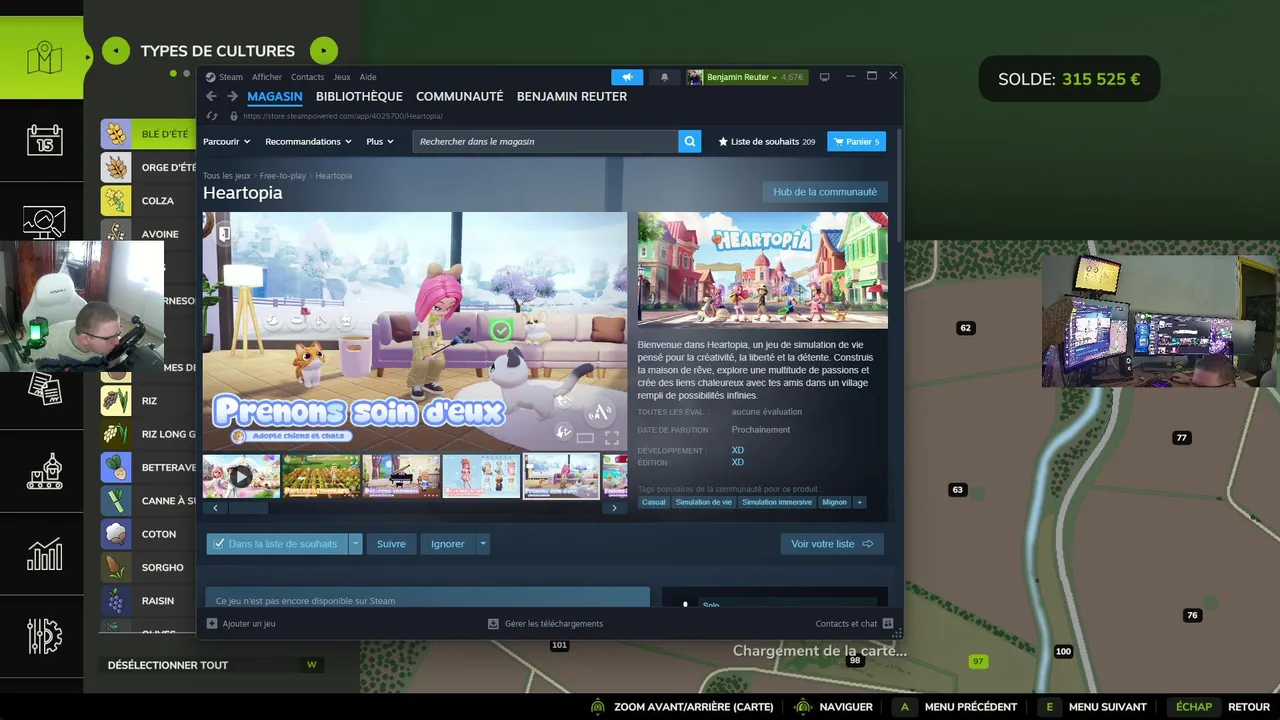Open the wishlist button dropdown arrow
The height and width of the screenshot is (720, 1280).
tap(355, 544)
